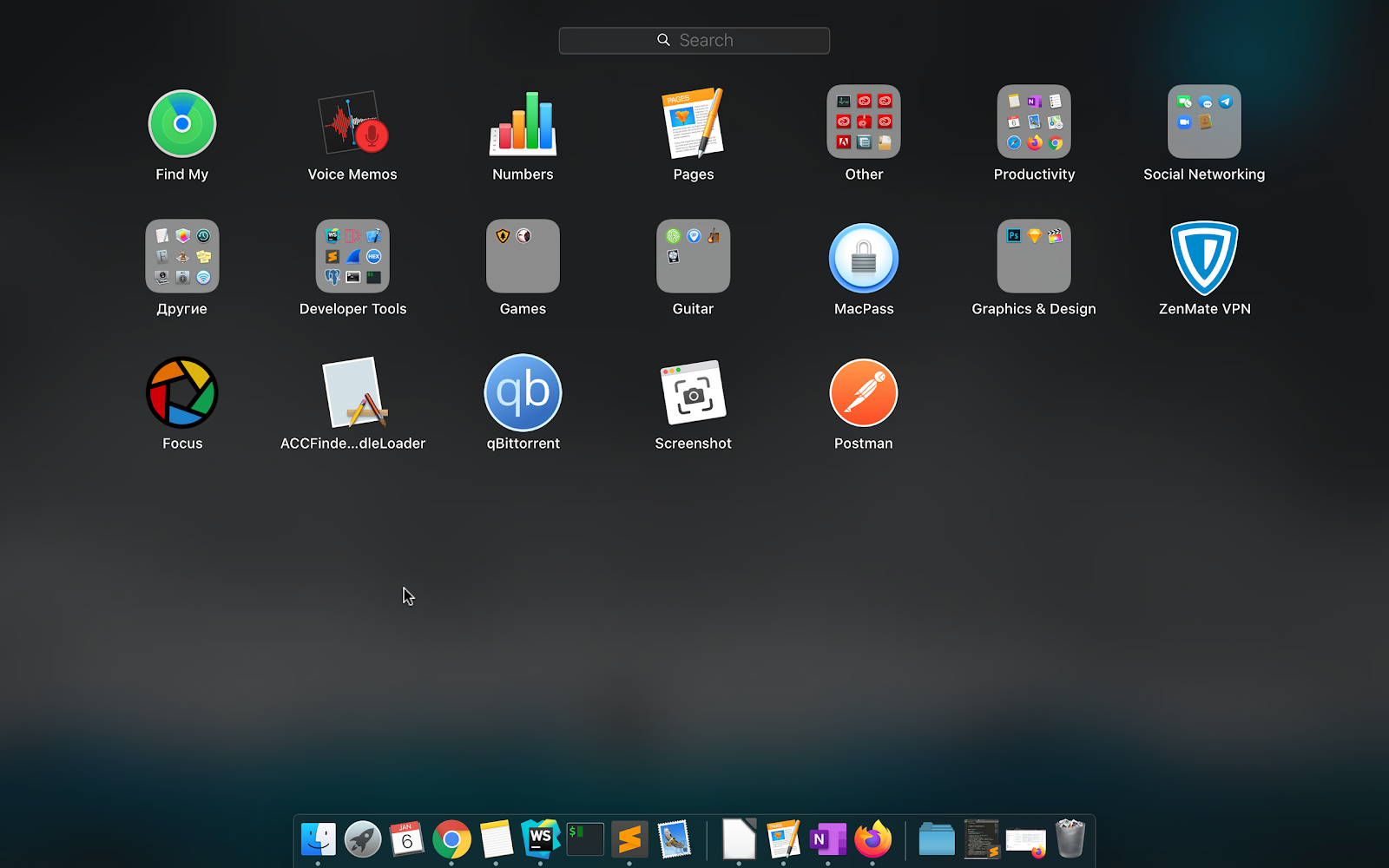Restore the minimized Firefox window
Screen dimensions: 1389x868
coord(1026,842)
